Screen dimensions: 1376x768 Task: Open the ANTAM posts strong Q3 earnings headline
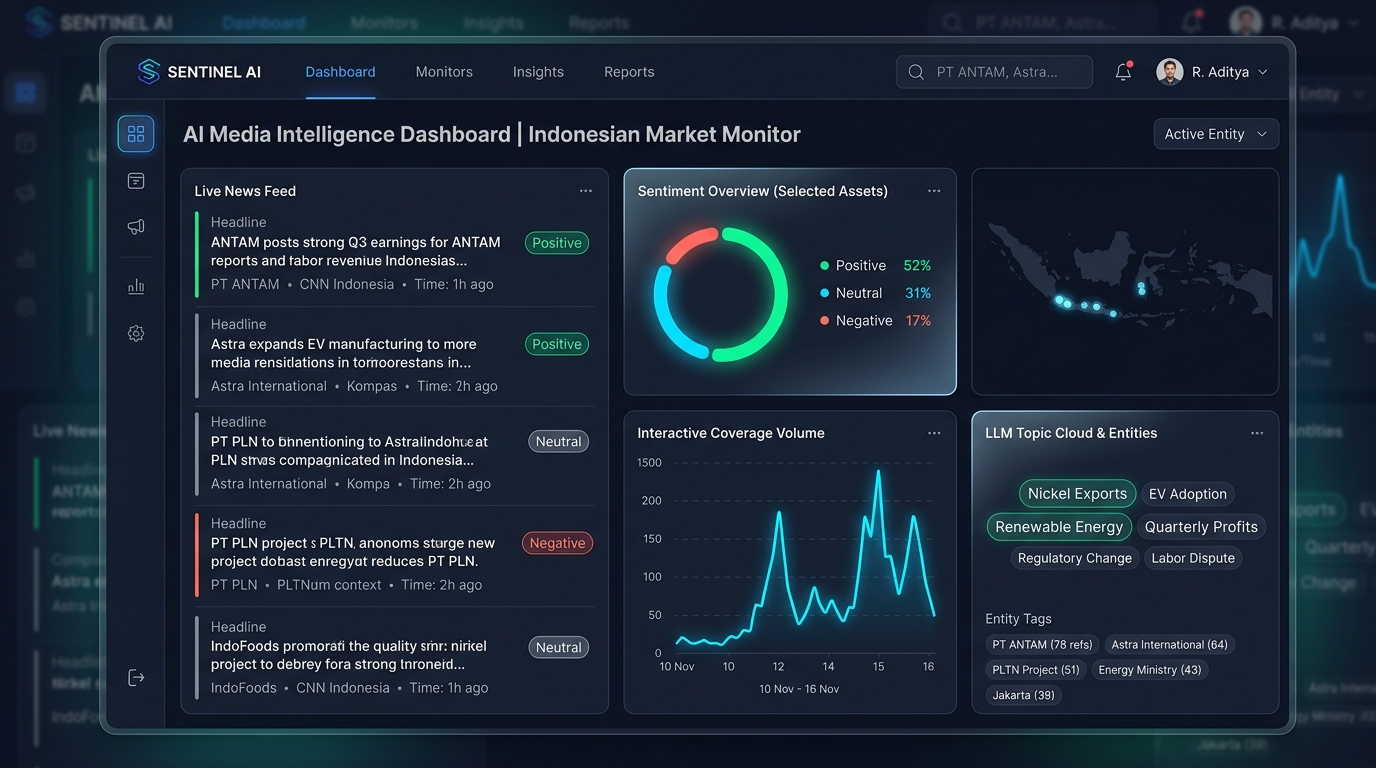[356, 251]
